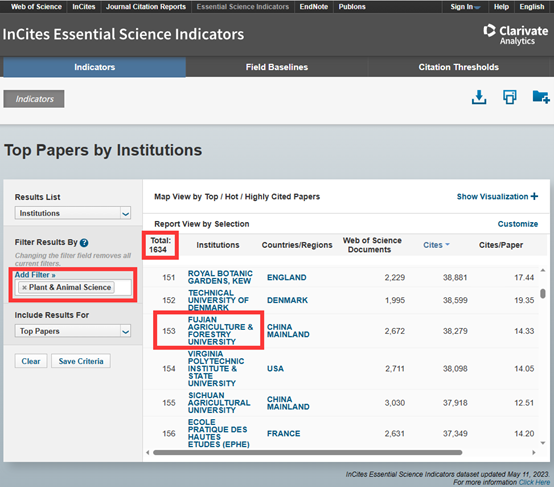554x487 pixels.
Task: Sort by the Cites column header
Action: coord(436,245)
